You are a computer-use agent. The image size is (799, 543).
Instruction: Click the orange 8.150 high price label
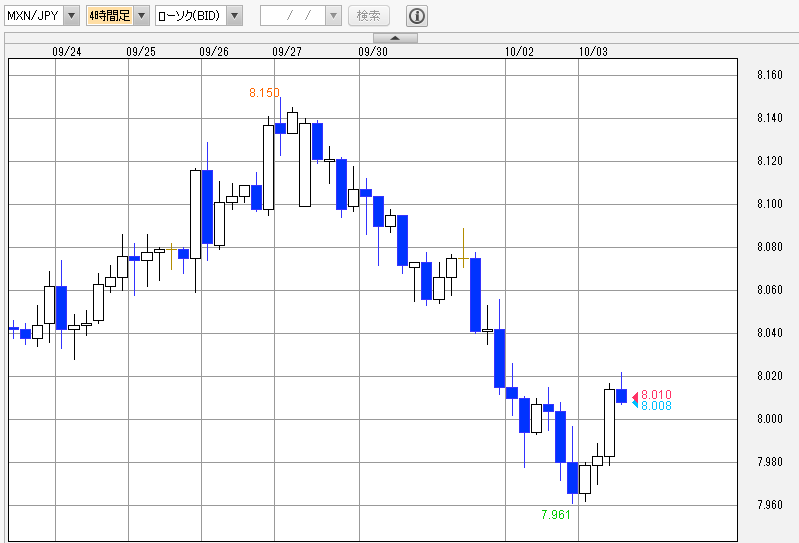tap(264, 93)
